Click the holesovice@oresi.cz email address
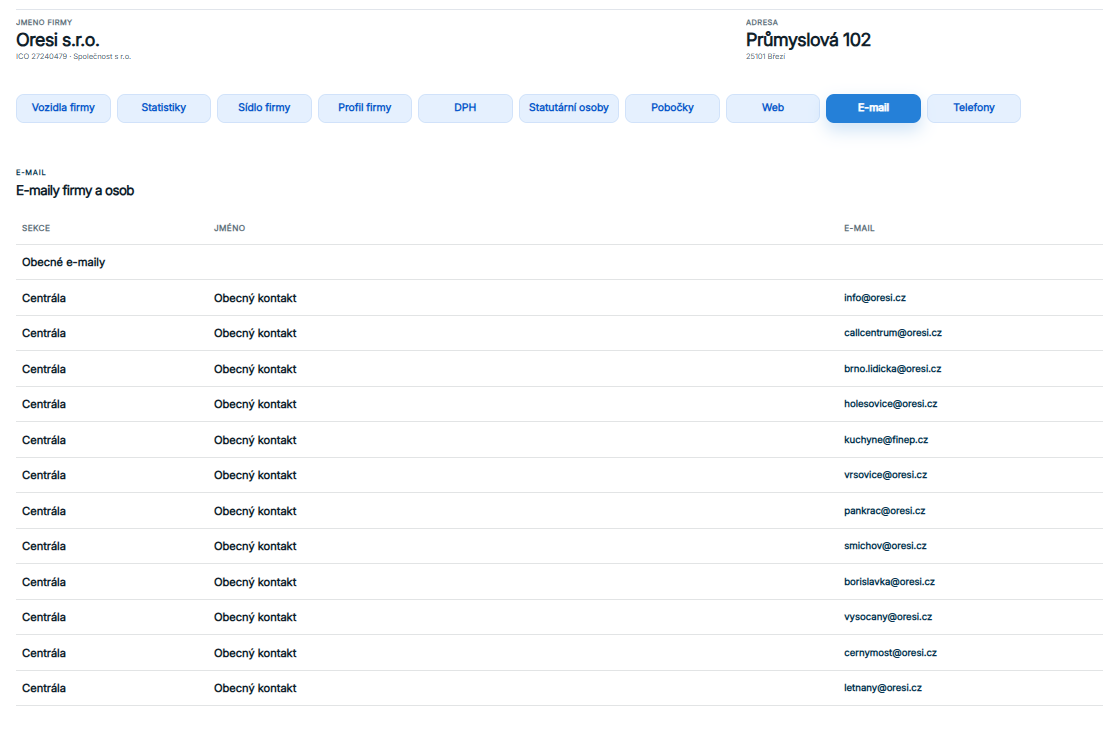This screenshot has height=736, width=1103. (891, 404)
